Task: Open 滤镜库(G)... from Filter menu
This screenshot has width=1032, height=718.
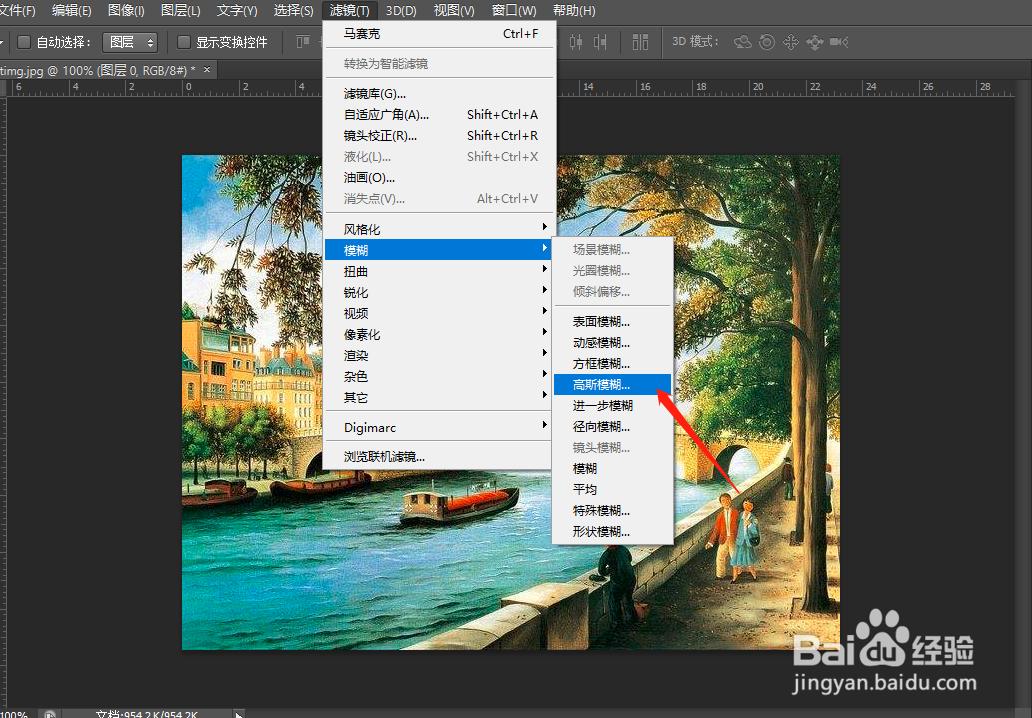Action: (x=439, y=93)
